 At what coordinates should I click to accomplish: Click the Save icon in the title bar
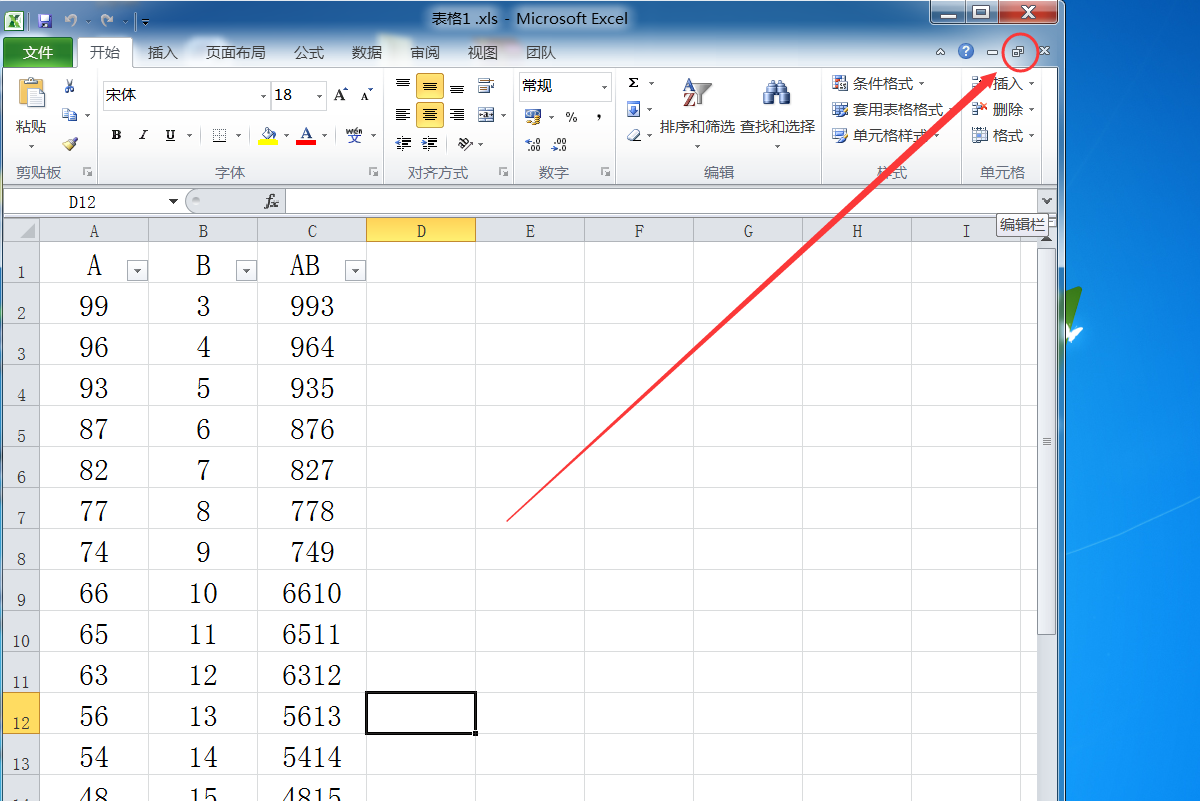click(45, 20)
